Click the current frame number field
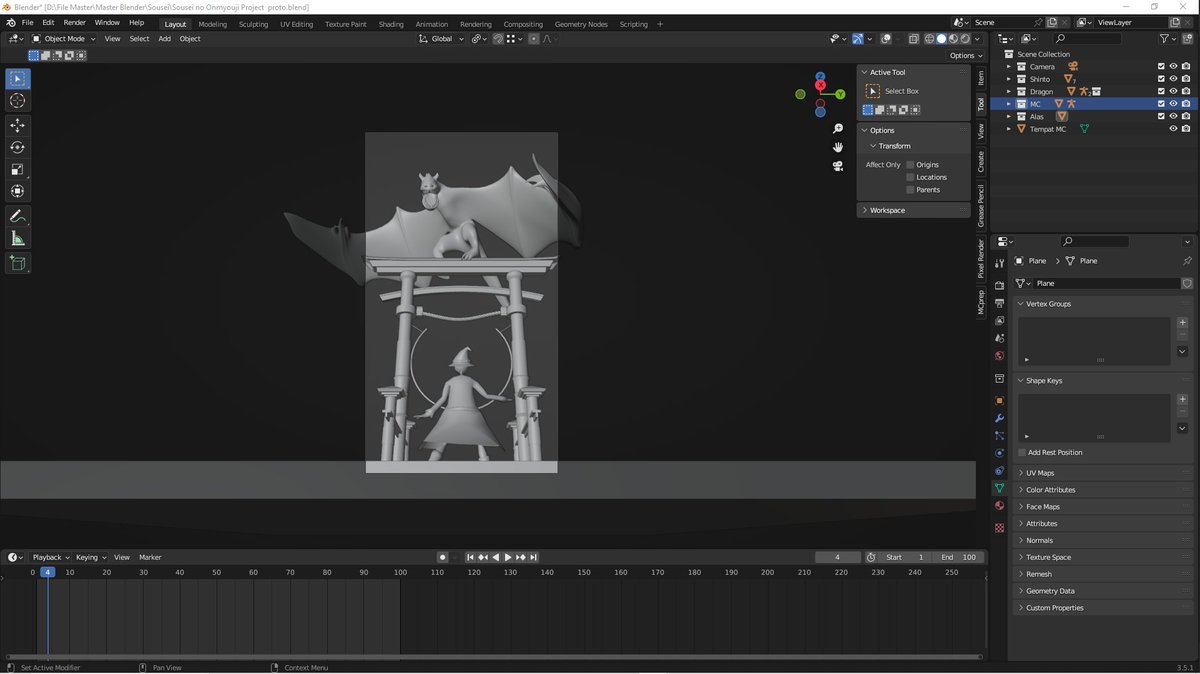 pyautogui.click(x=838, y=557)
